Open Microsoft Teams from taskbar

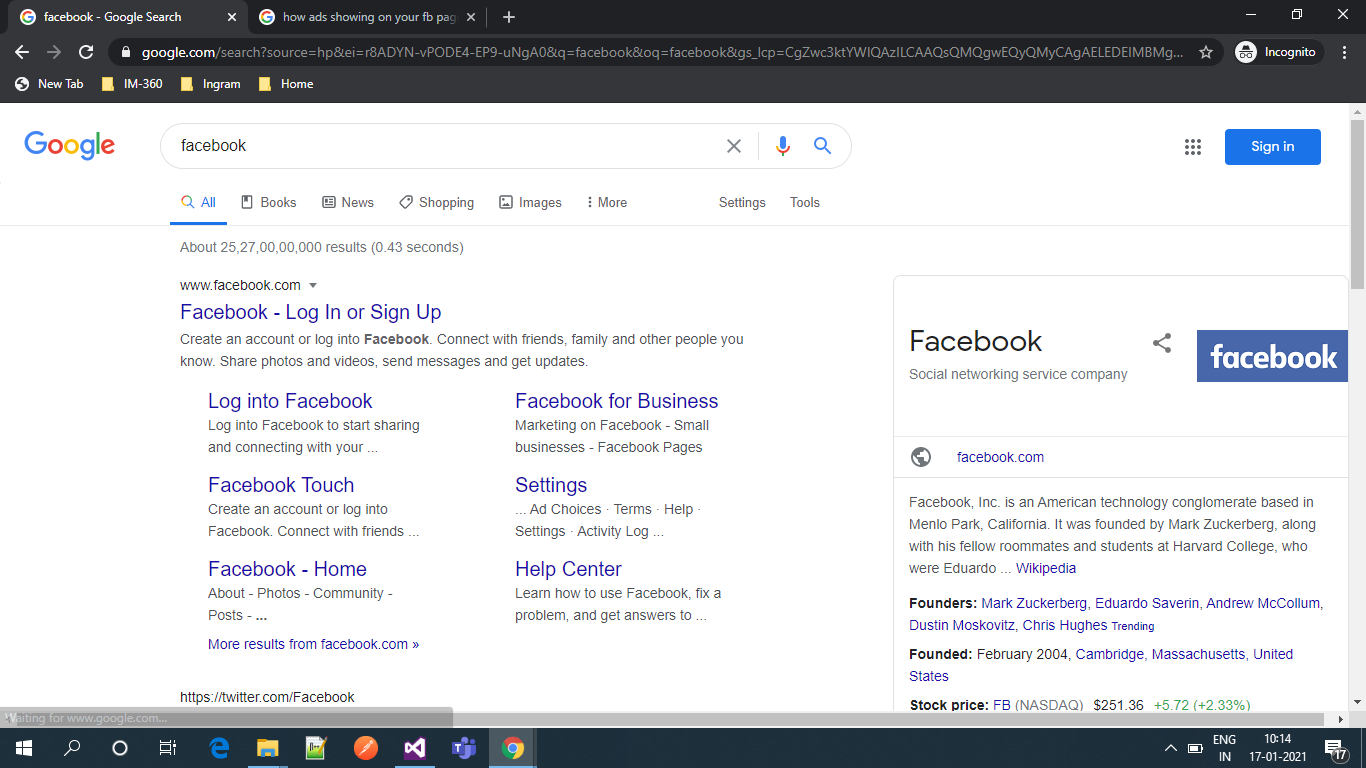464,748
